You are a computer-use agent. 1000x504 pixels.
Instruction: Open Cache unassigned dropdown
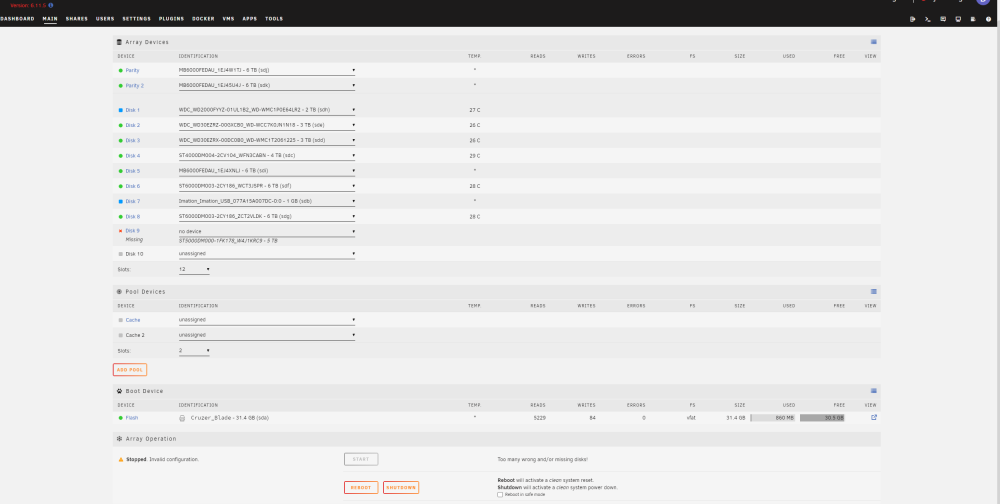click(x=267, y=320)
